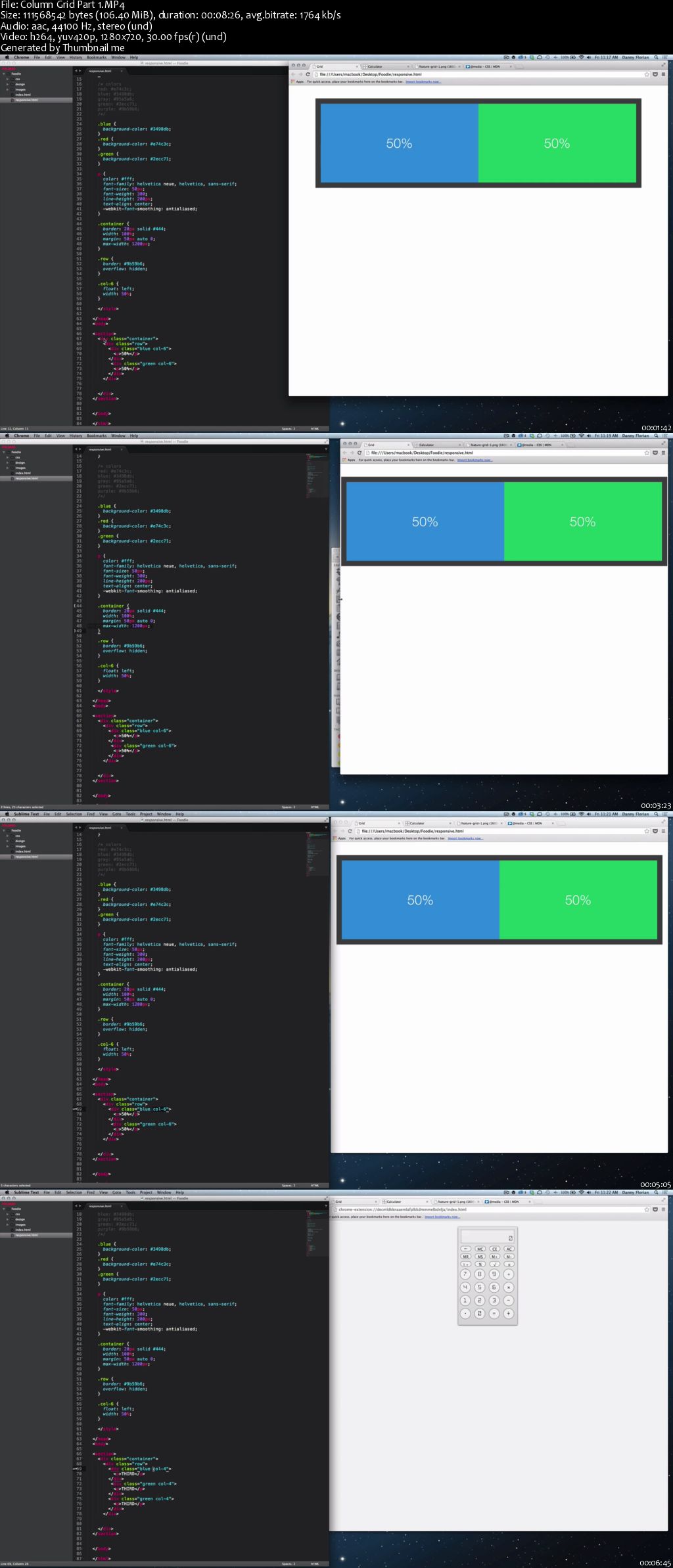
Task: Switch to feature-grid-1.png tab in 00:03:23 frame
Action: coord(488,445)
